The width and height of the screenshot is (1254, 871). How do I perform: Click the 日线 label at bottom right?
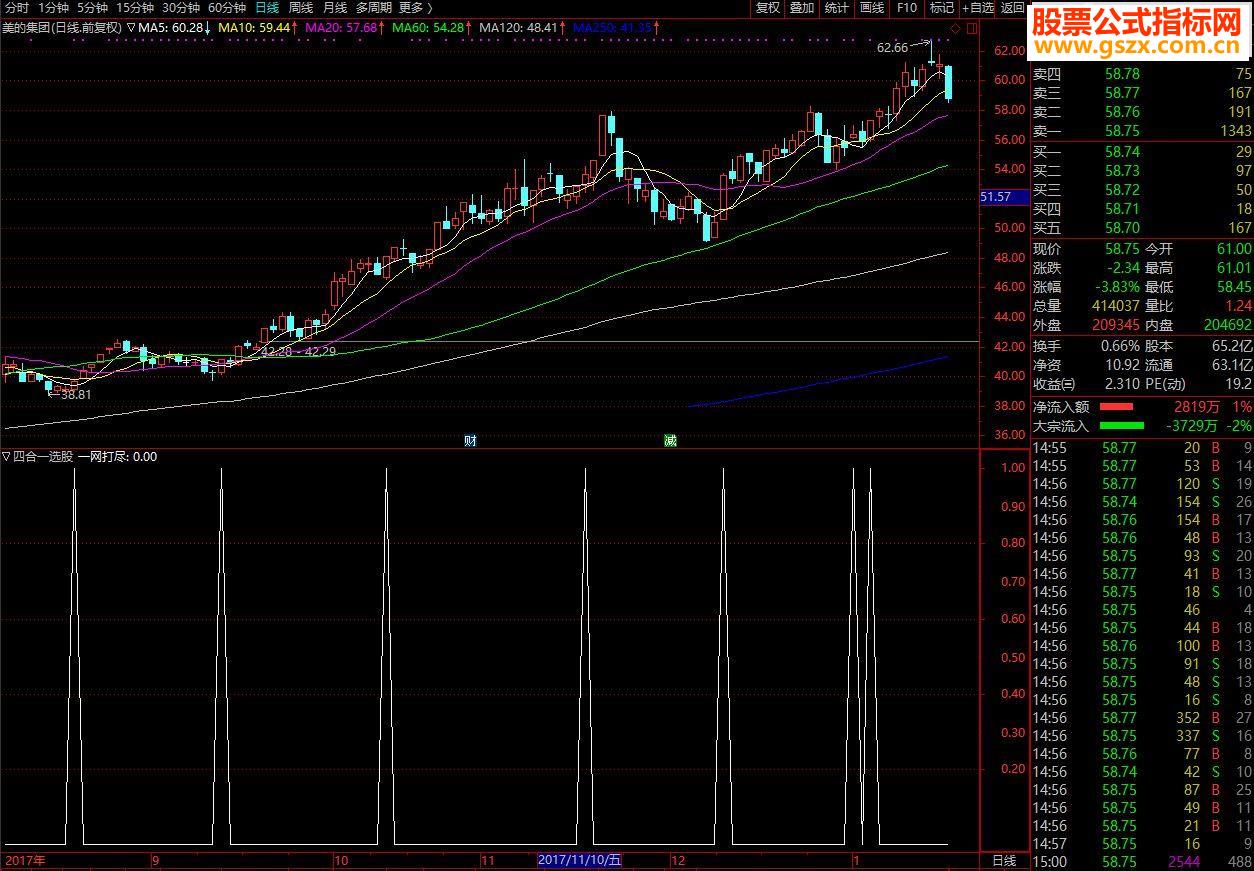(1003, 860)
